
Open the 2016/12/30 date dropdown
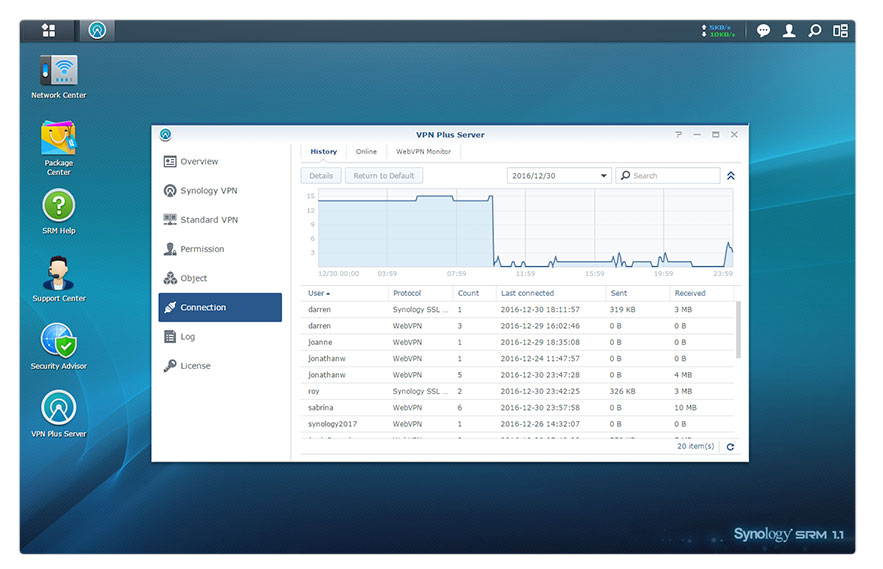[559, 176]
